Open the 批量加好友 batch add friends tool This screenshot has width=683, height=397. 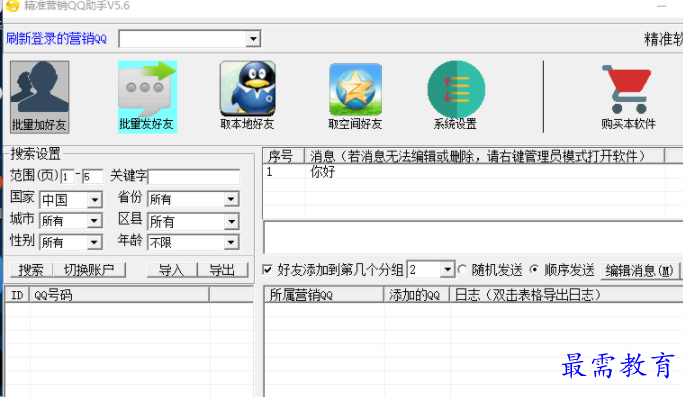[40, 97]
